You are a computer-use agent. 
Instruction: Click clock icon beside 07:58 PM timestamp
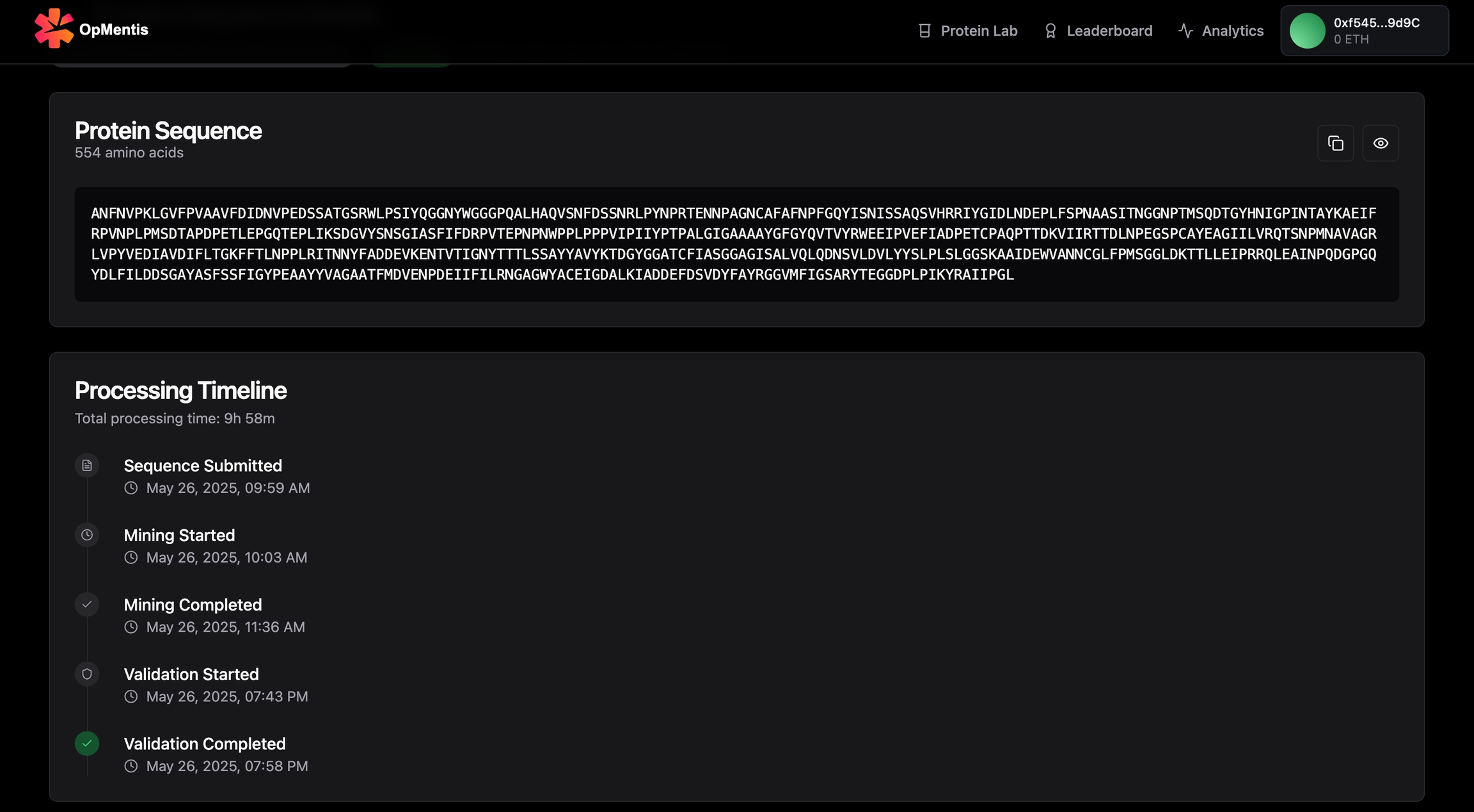point(131,766)
